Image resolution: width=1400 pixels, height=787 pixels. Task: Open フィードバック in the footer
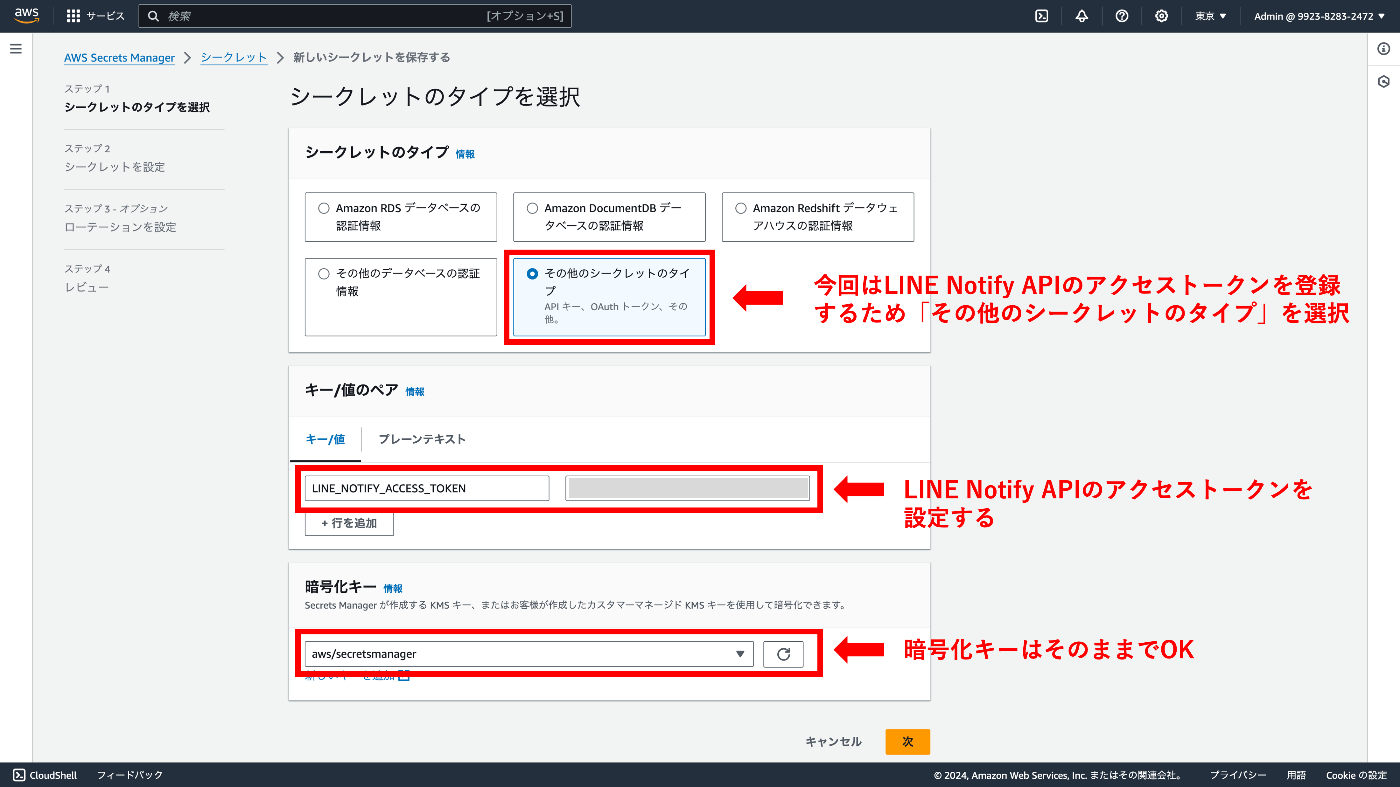130,775
